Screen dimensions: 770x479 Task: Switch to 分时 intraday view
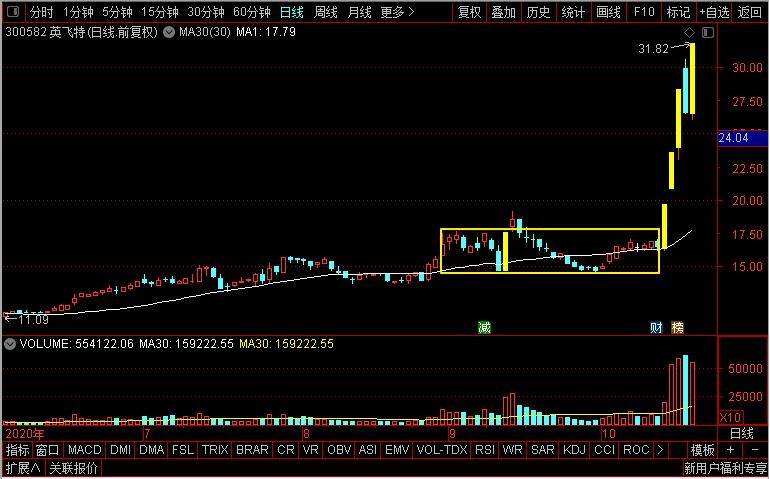pyautogui.click(x=41, y=12)
